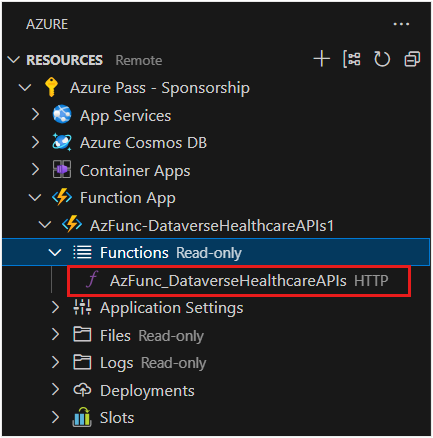Expand the Application Settings node
This screenshot has height=438, width=433.
[55, 307]
